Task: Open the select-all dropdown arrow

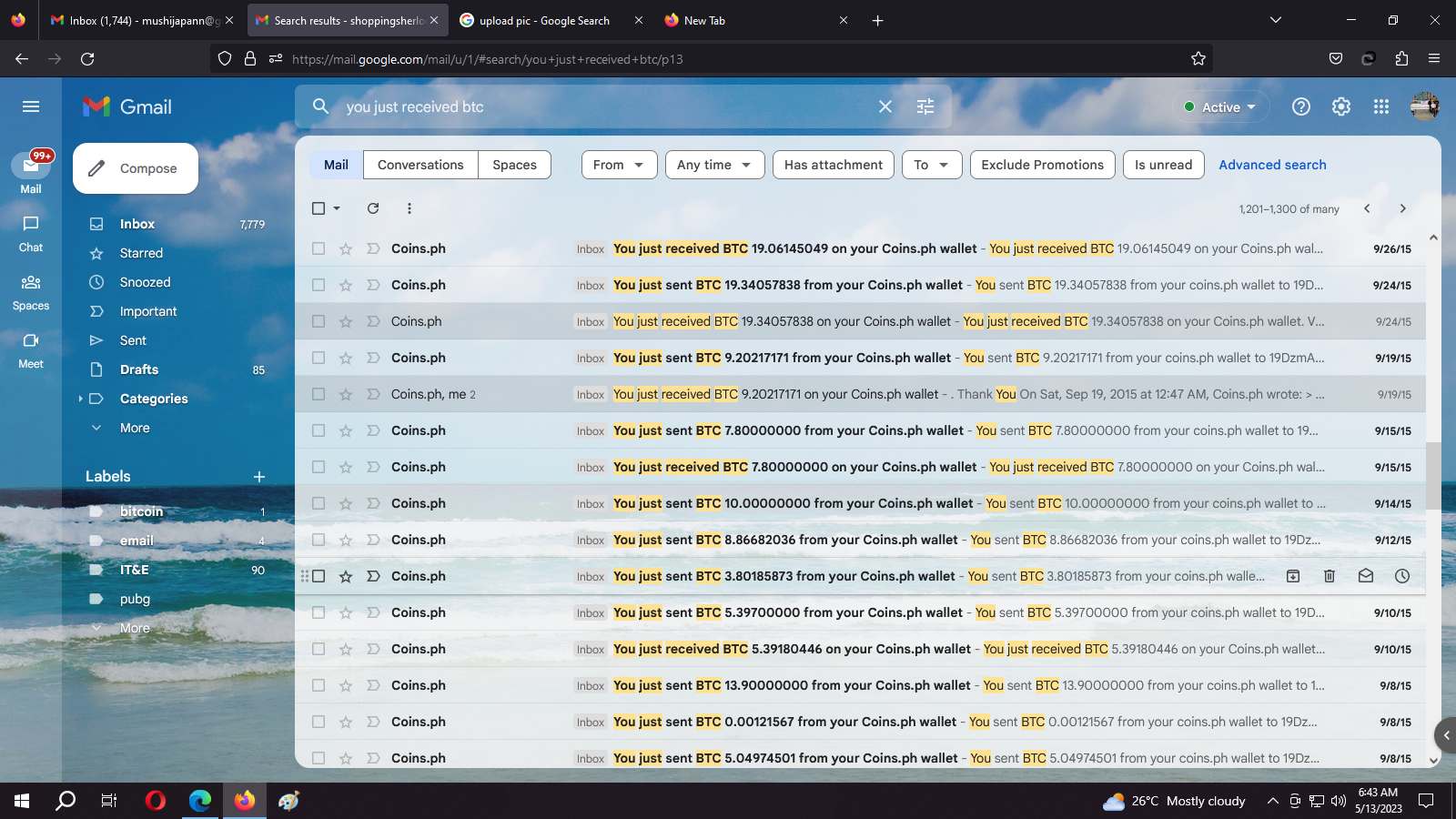Action: (337, 208)
